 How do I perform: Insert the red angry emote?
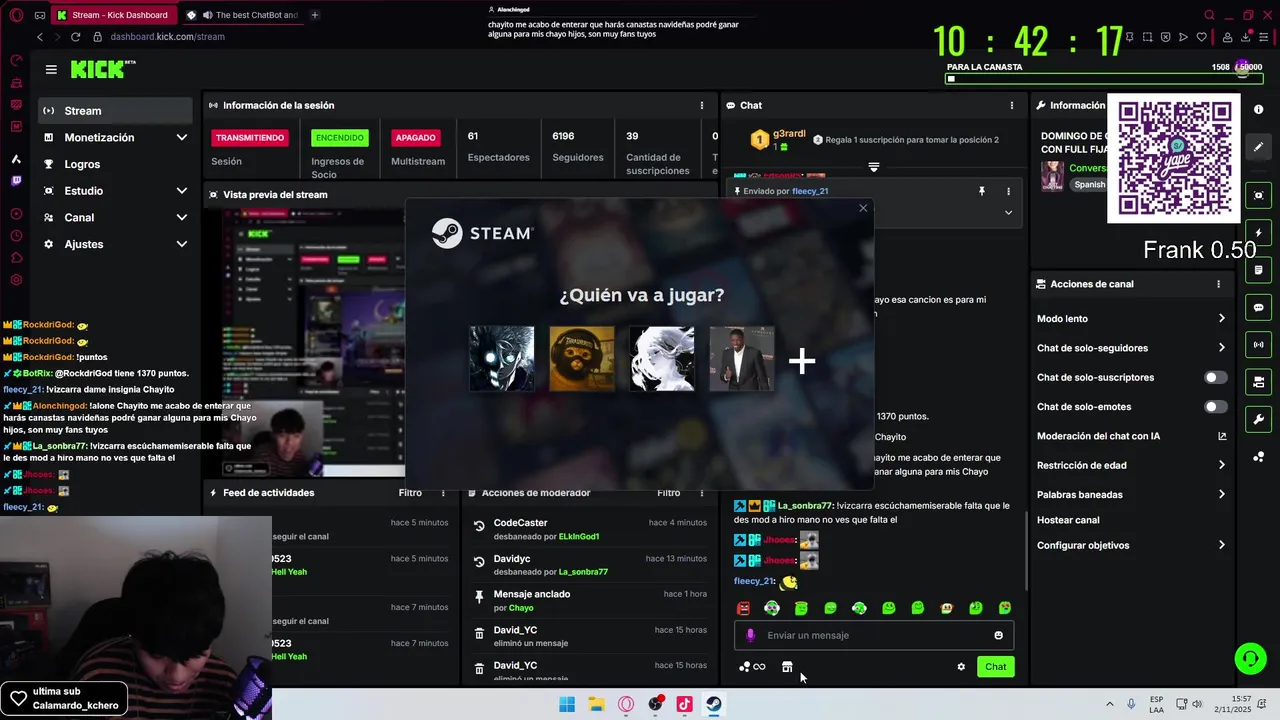point(743,608)
